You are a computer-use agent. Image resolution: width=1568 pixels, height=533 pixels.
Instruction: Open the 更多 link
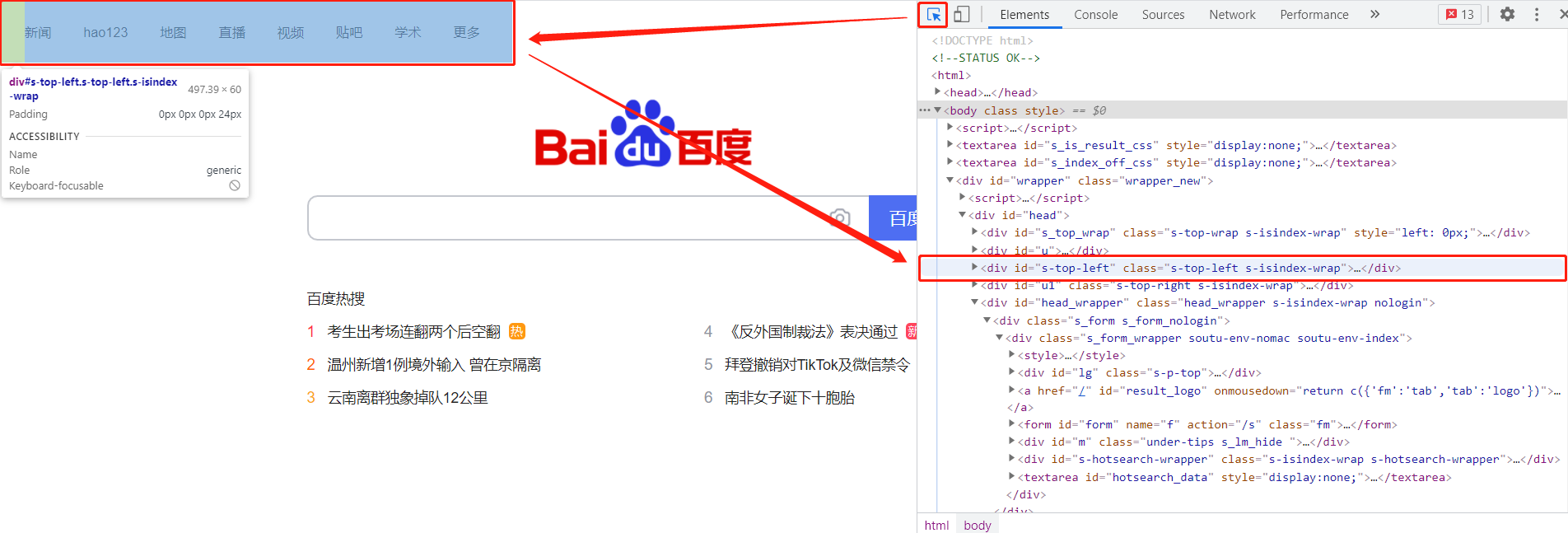pyautogui.click(x=466, y=32)
